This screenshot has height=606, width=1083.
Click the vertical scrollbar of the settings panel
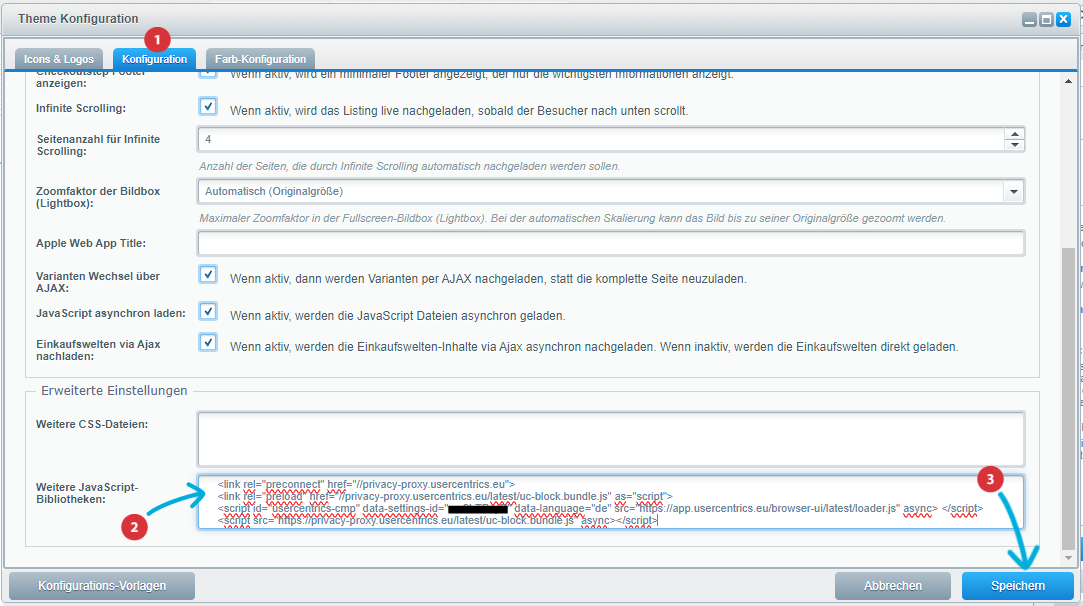point(1069,400)
